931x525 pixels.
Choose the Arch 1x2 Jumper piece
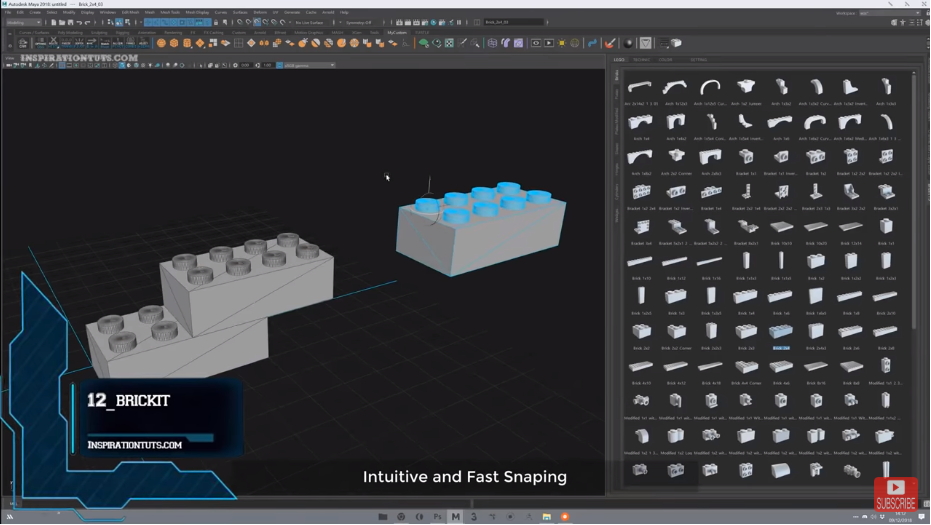(746, 87)
